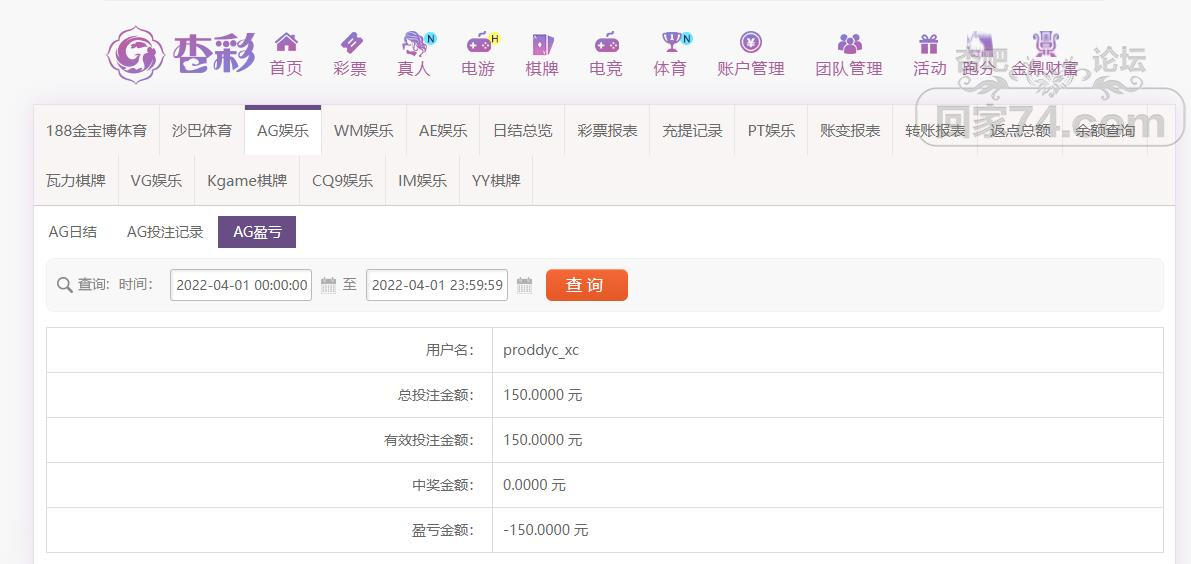Click the 杏彩 logo emblem
Screen dimensions: 1191x564
pyautogui.click(x=136, y=55)
